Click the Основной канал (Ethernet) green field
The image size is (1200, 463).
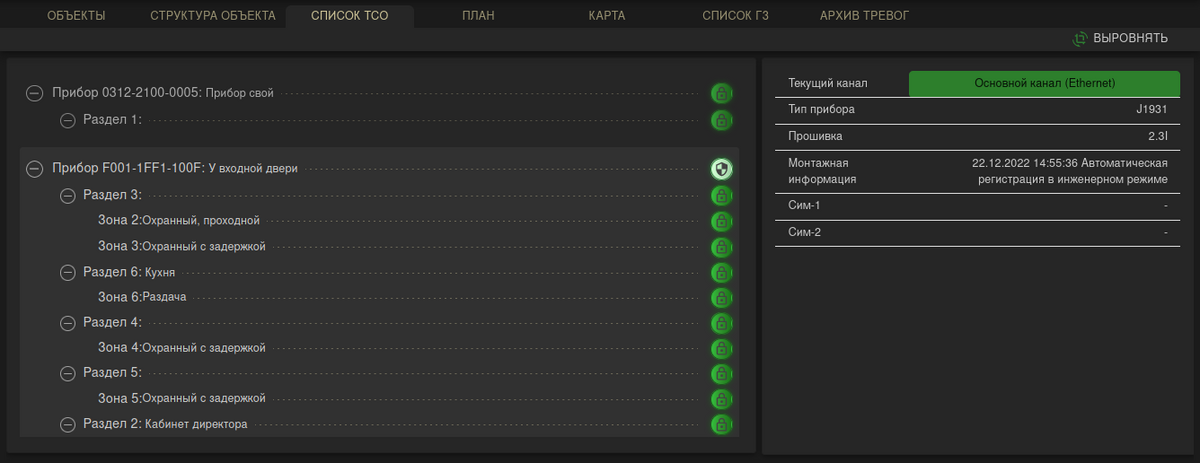click(x=1044, y=83)
